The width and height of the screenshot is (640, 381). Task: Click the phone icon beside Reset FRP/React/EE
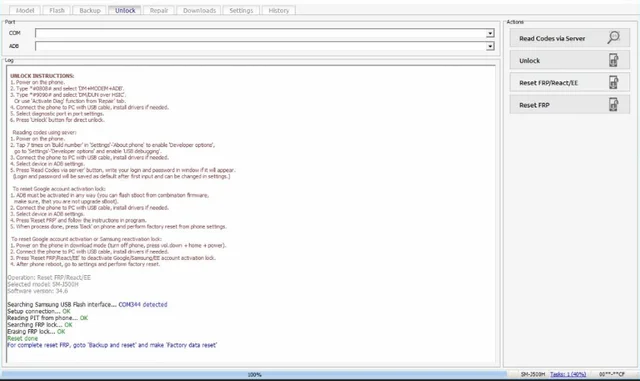coord(613,82)
